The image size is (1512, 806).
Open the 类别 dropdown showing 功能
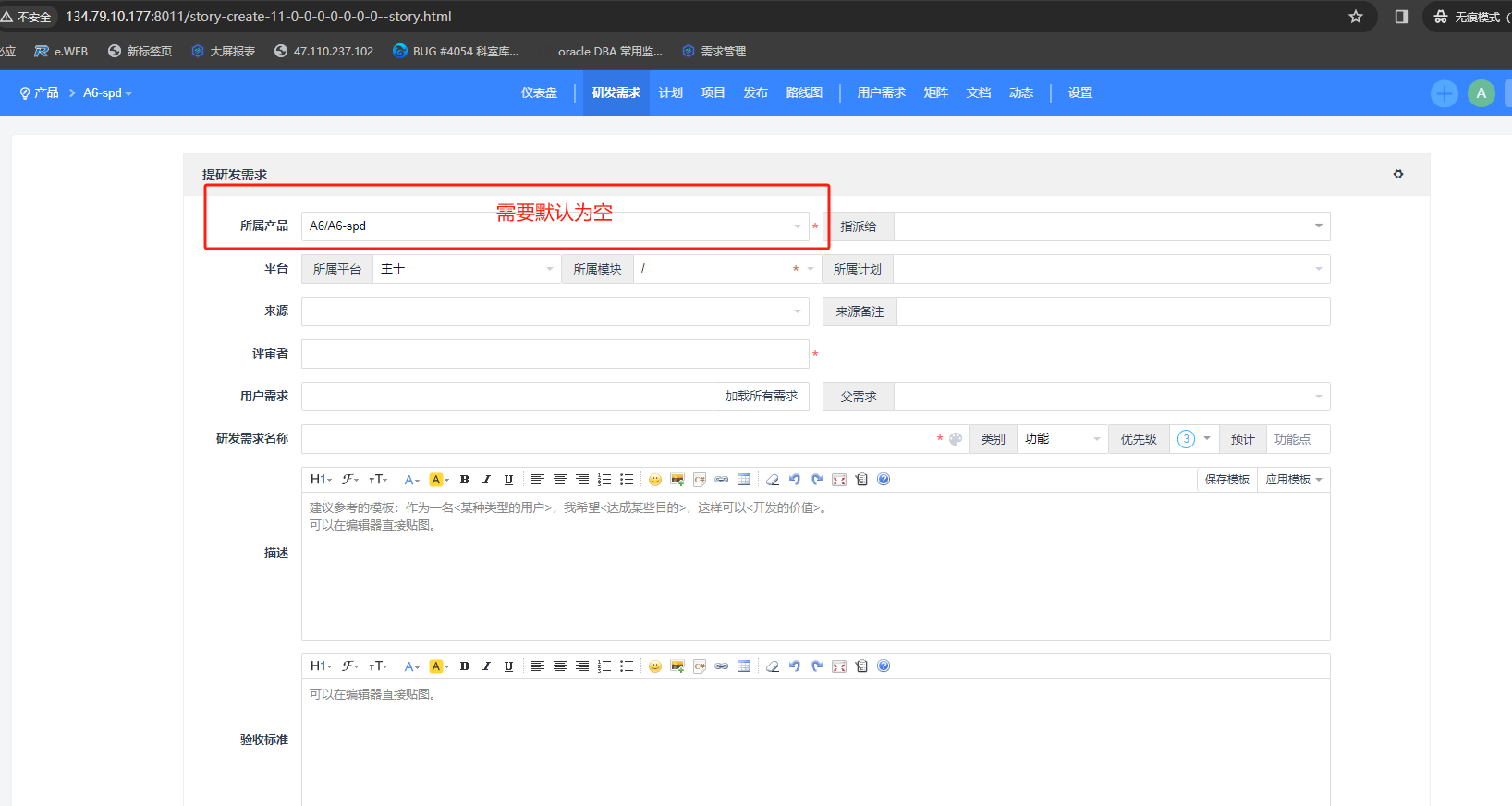point(1062,439)
